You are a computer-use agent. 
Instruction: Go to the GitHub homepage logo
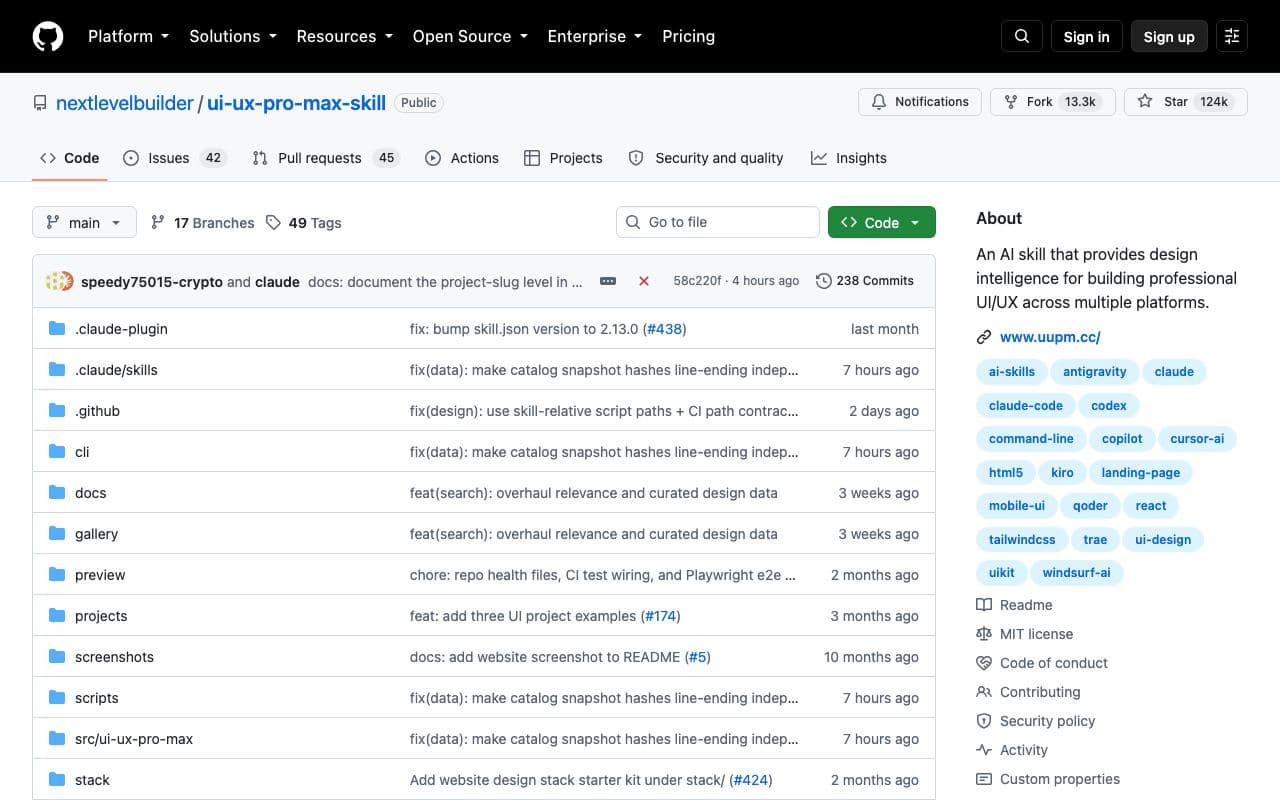(x=48, y=36)
